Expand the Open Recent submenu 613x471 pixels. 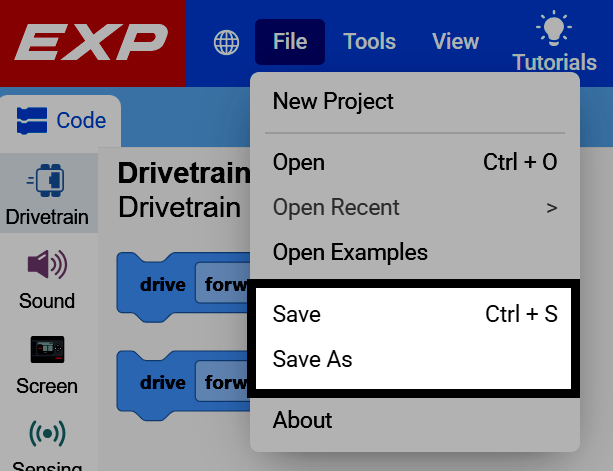(x=415, y=207)
